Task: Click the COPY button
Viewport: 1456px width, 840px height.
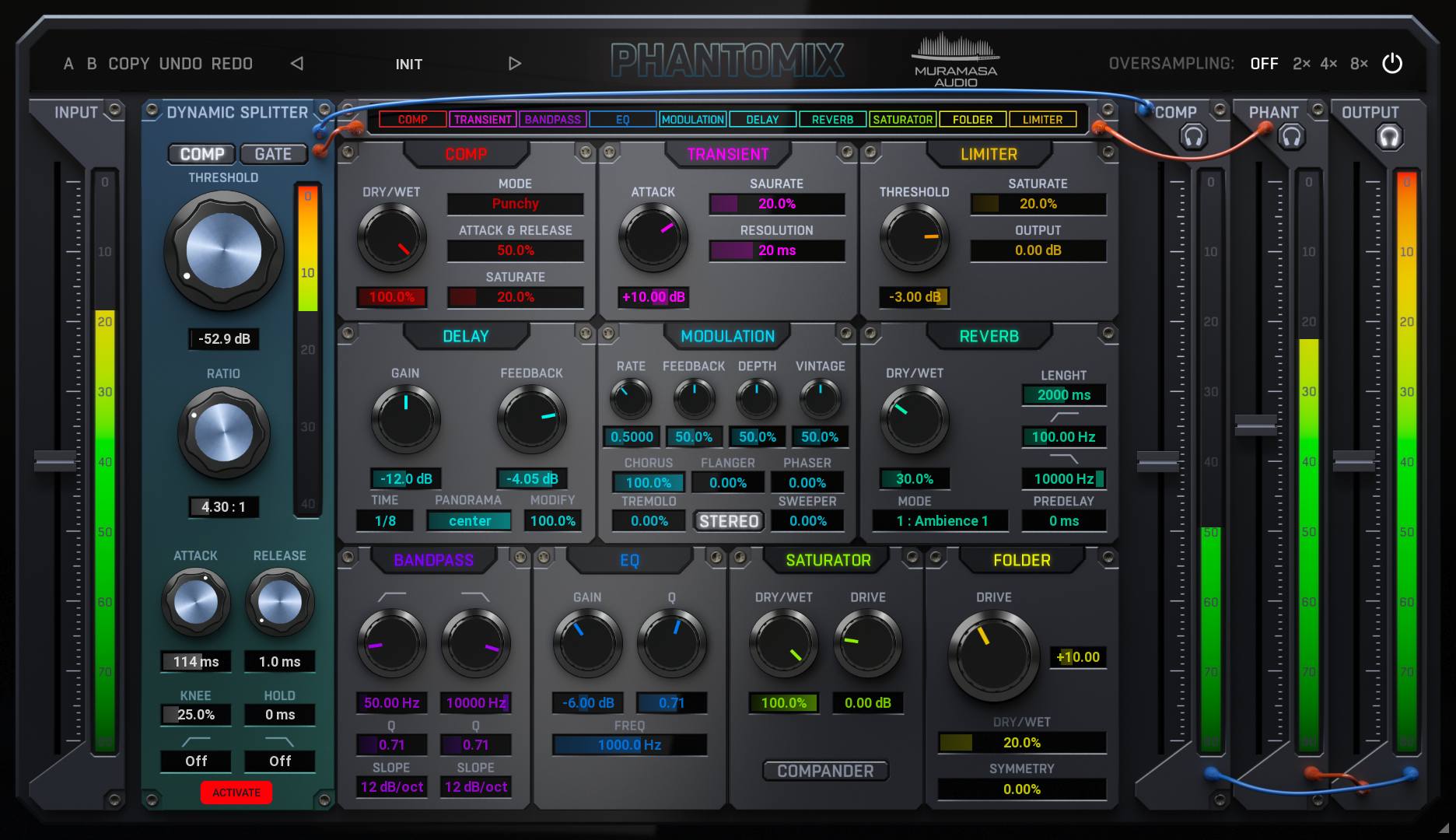Action: coord(129,64)
